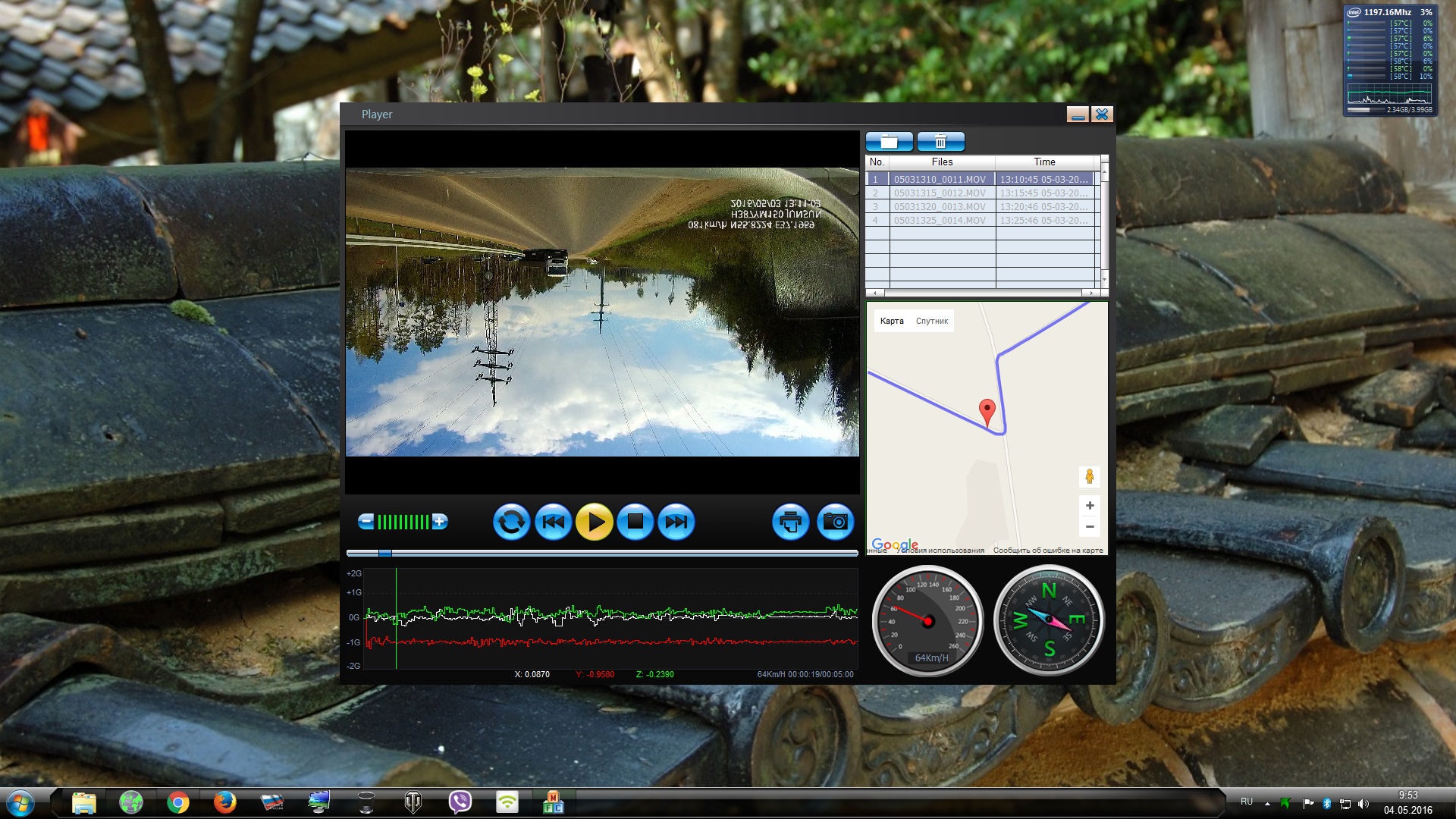The image size is (1456, 819).
Task: Zoom in on the Google map
Action: pos(1090,506)
